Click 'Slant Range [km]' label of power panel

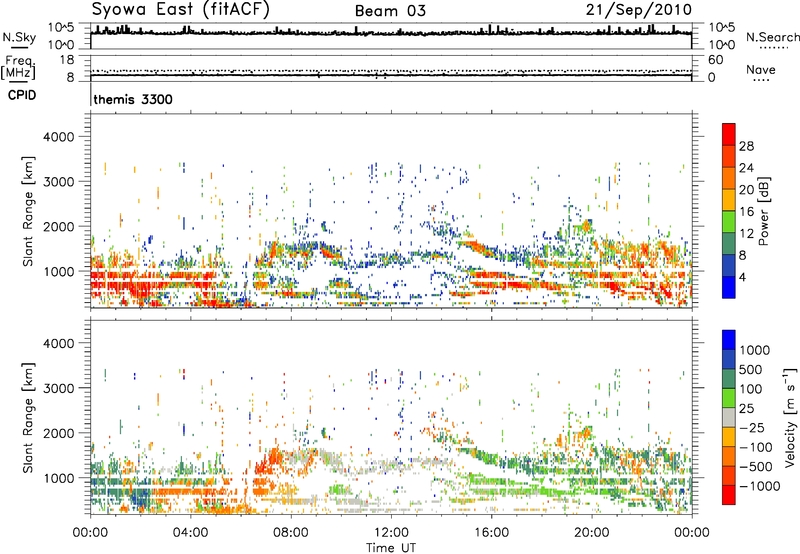click(28, 211)
